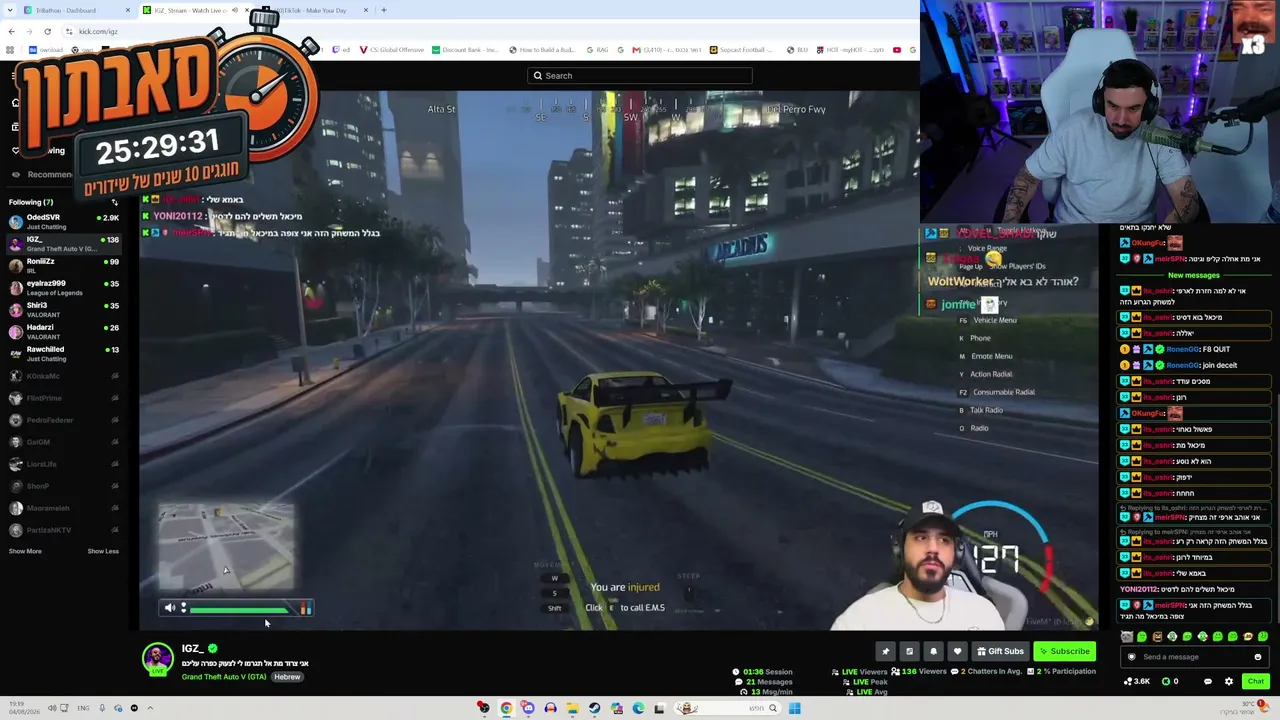Viewport: 1280px width, 720px height.
Task: Follow the channel with the heart button
Action: tap(957, 651)
